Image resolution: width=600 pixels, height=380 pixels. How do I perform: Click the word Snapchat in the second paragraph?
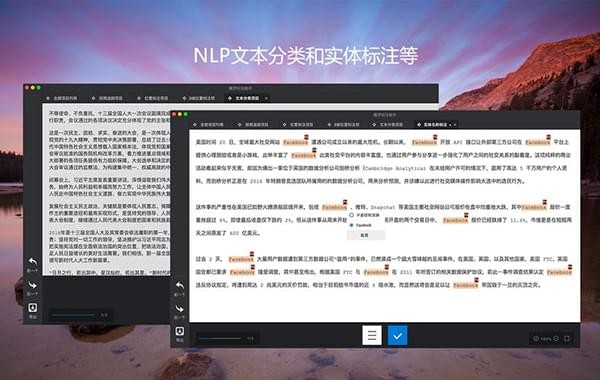(x=383, y=207)
